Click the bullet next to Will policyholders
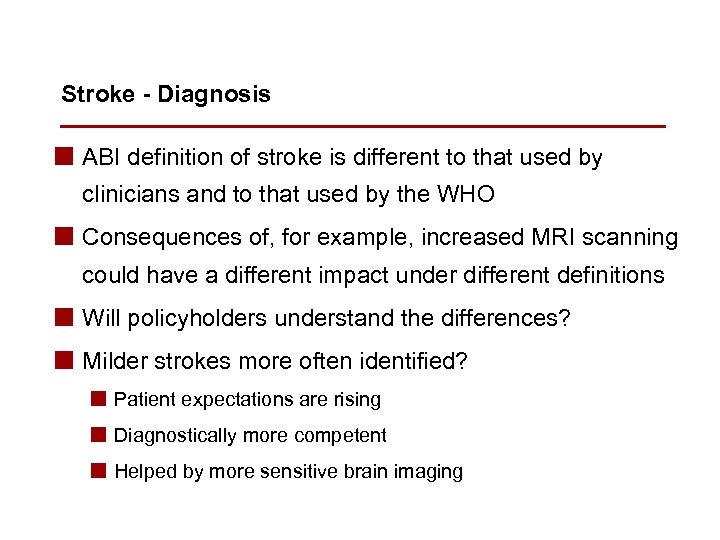Image resolution: width=720 pixels, height=540 pixels. (67, 317)
